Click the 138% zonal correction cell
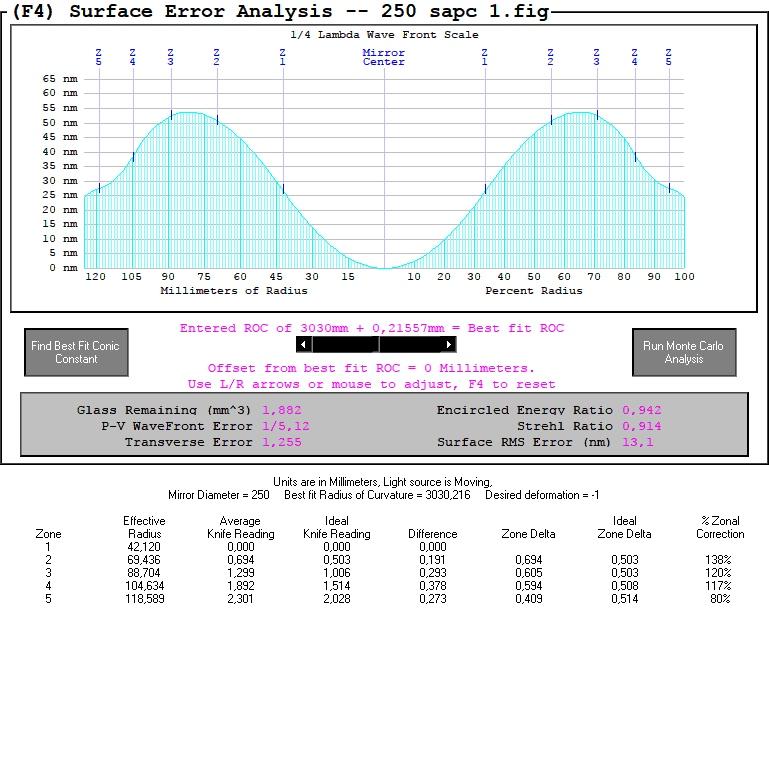The height and width of the screenshot is (765, 769). point(718,560)
